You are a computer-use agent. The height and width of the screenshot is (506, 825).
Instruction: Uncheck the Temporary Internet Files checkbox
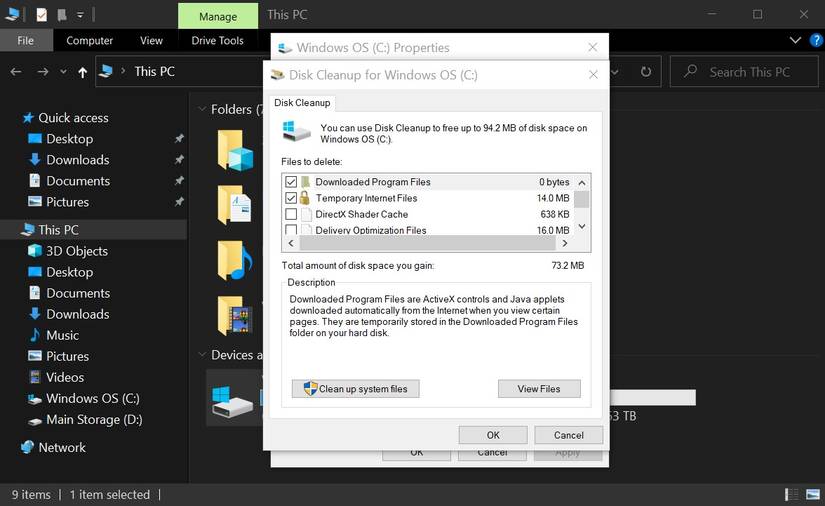(291, 198)
